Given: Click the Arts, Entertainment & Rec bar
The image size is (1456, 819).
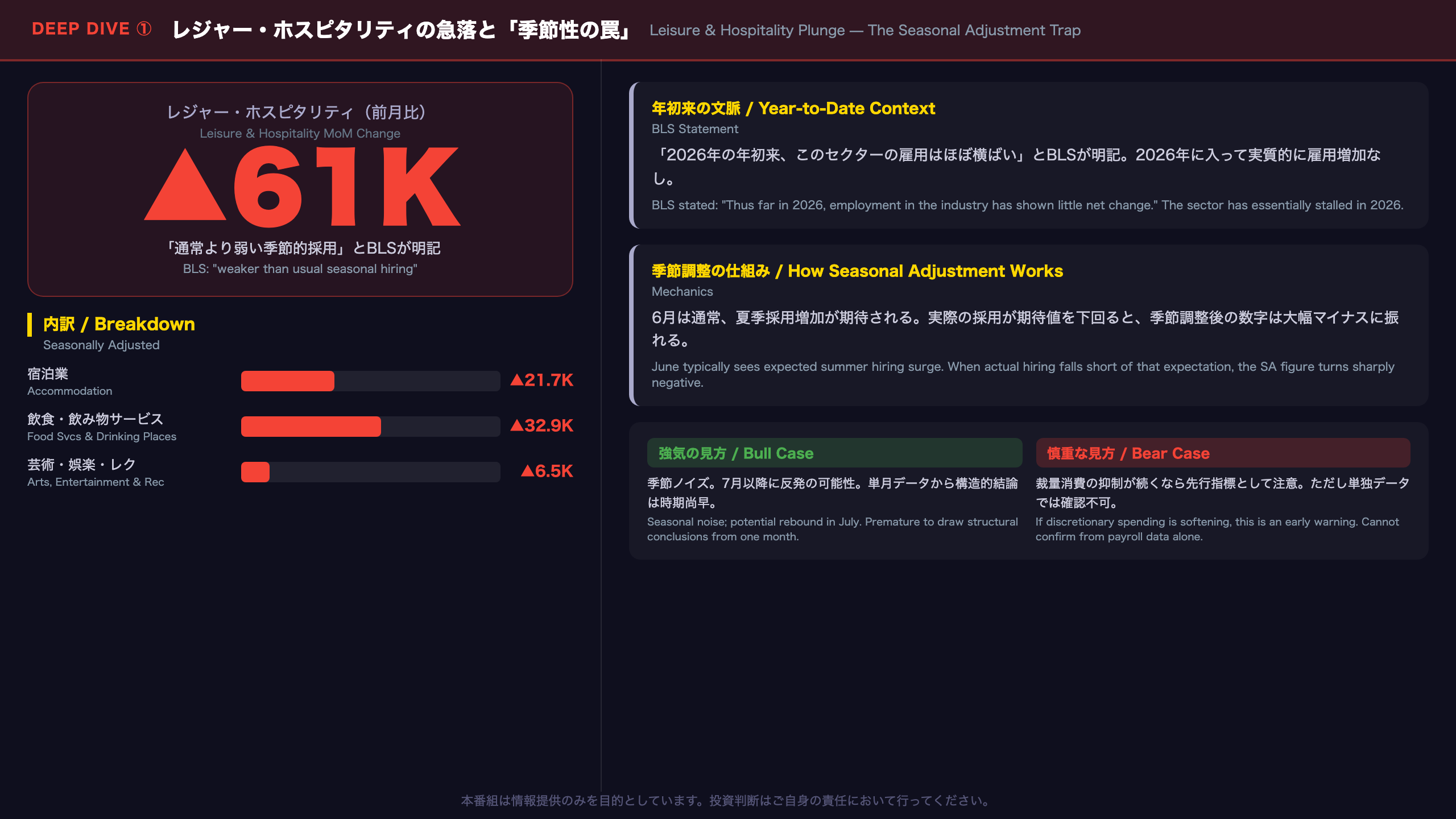Looking at the screenshot, I should [x=370, y=472].
